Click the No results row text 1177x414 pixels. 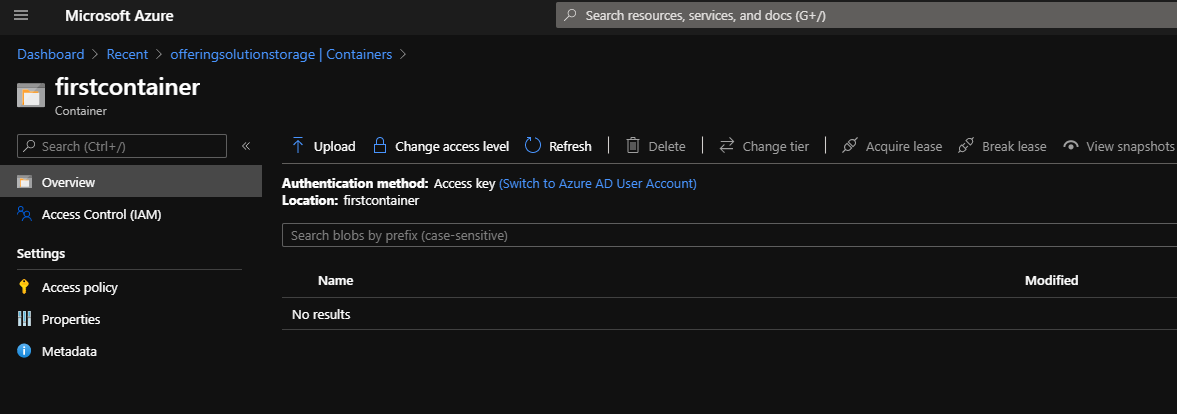pos(321,314)
